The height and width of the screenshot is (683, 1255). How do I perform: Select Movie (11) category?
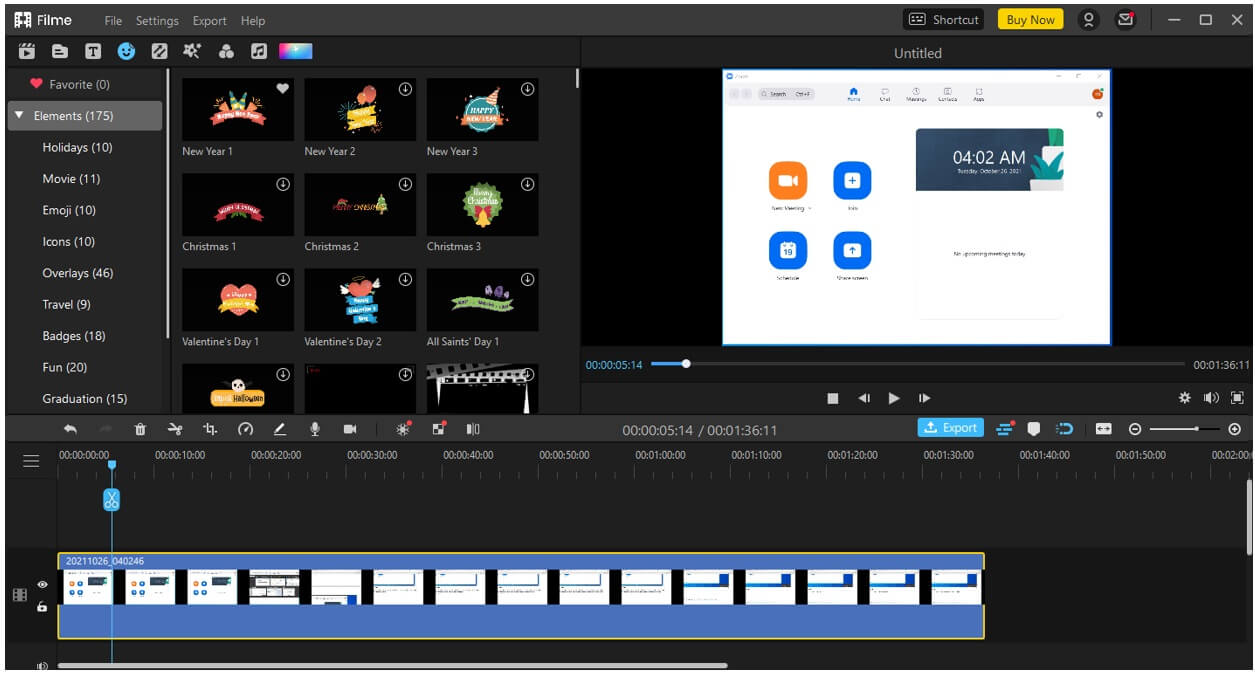[71, 179]
